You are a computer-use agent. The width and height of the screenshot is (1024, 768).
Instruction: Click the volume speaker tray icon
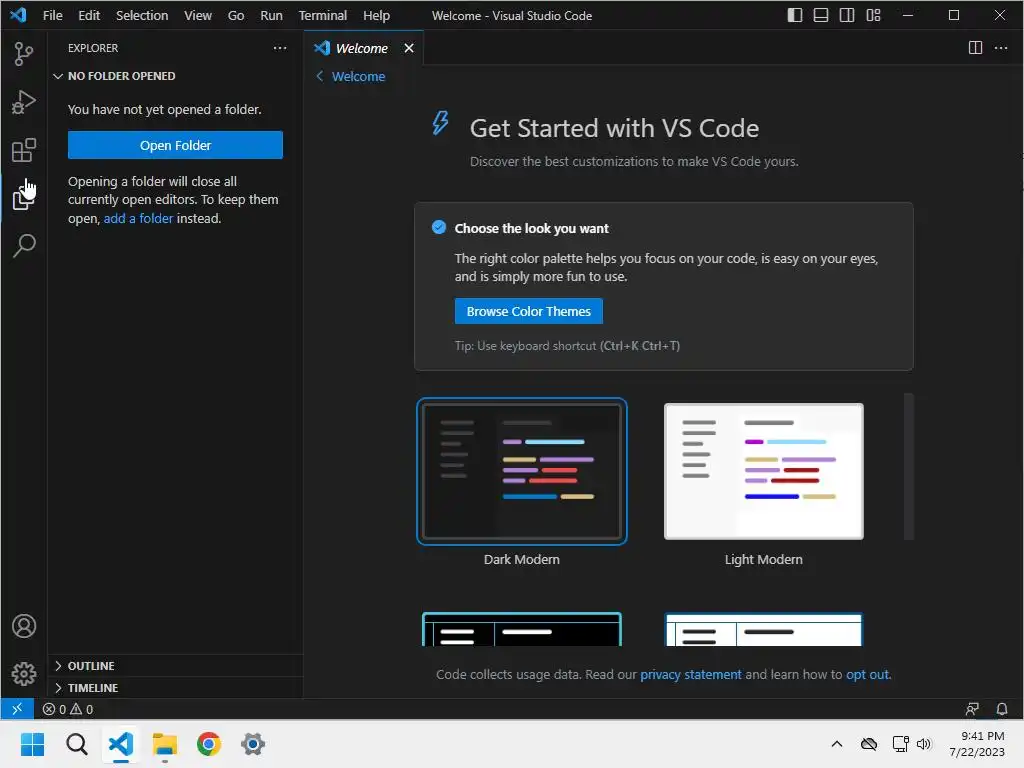[923, 744]
